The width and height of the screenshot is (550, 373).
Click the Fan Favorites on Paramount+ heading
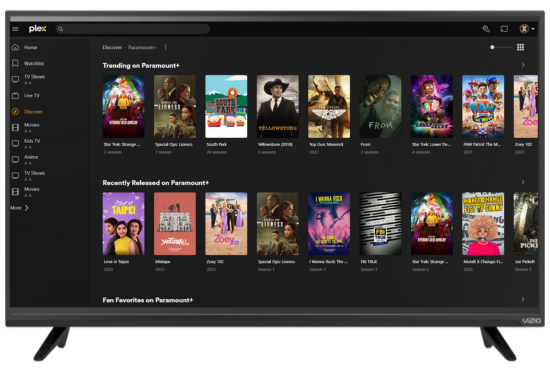click(x=148, y=300)
